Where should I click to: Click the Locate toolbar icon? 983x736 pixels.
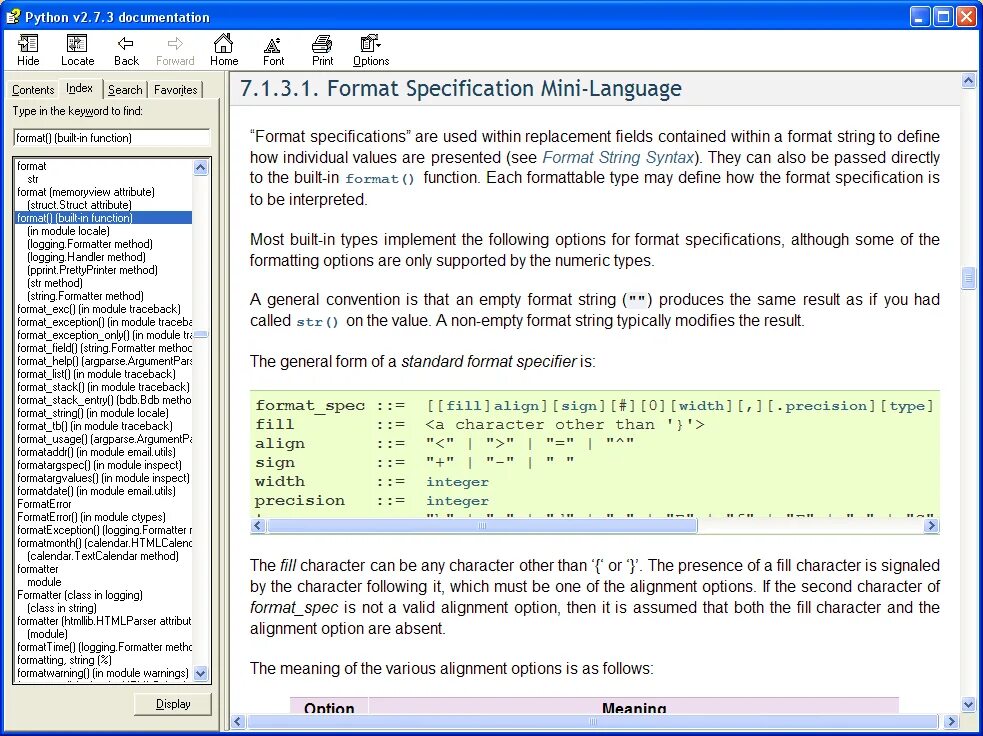click(x=77, y=50)
